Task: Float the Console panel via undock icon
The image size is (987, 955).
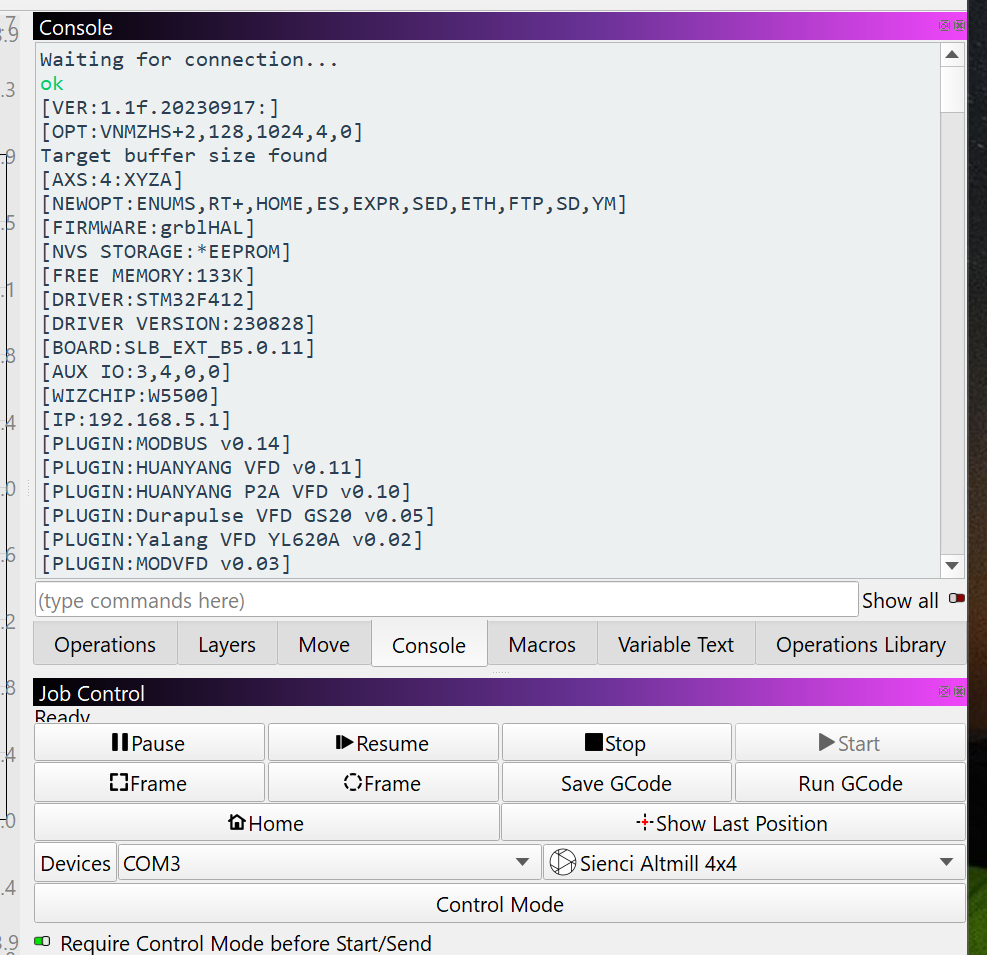Action: coord(944,26)
